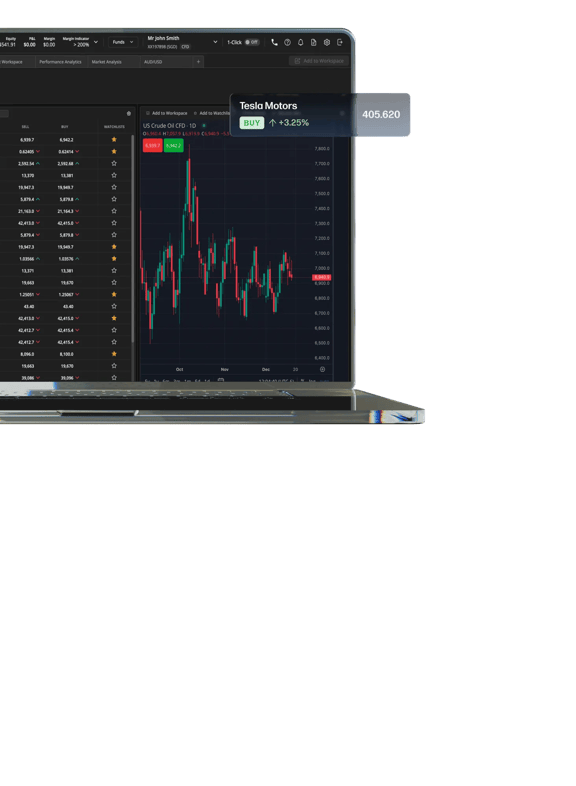Click the Equity value in the header
The image size is (576, 786).
pyautogui.click(x=8, y=45)
